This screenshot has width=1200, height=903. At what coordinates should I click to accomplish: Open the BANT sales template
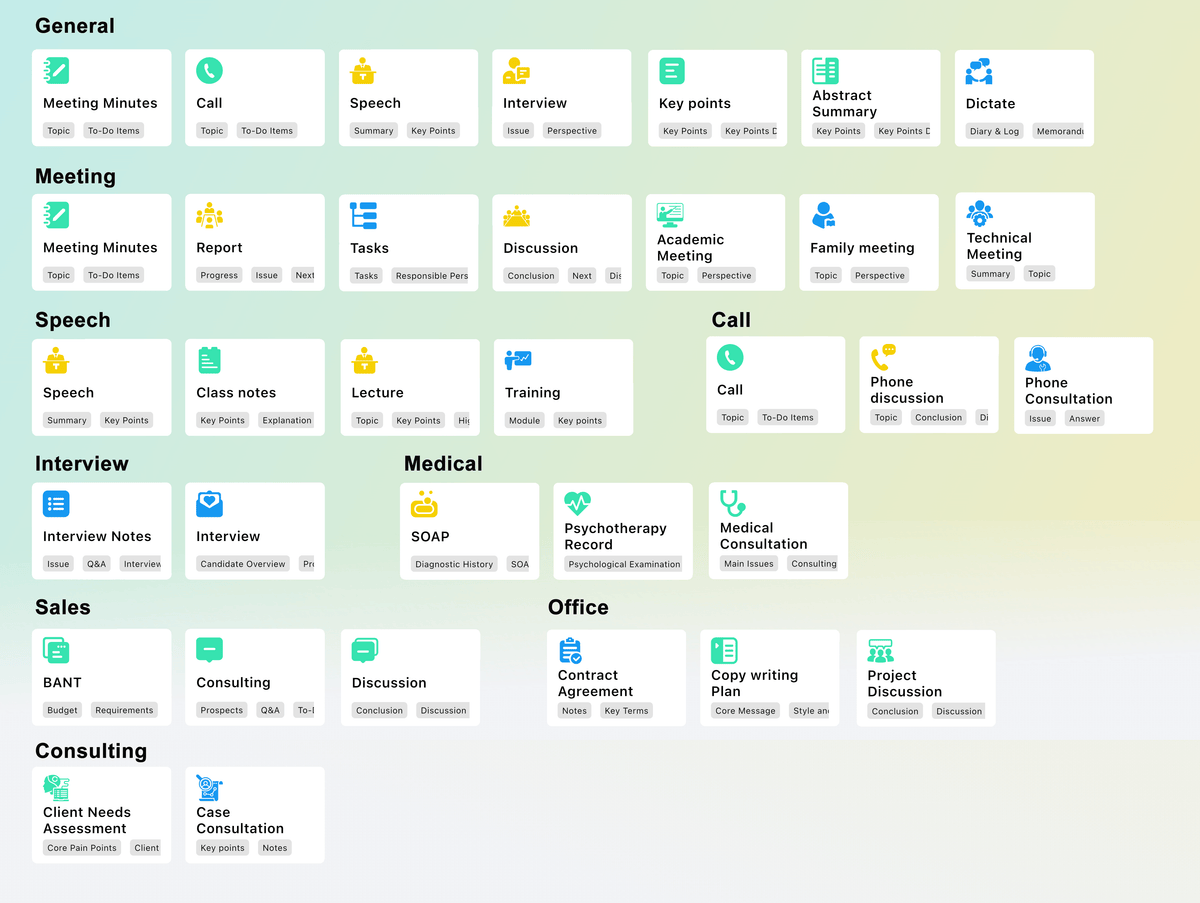pyautogui.click(x=101, y=677)
